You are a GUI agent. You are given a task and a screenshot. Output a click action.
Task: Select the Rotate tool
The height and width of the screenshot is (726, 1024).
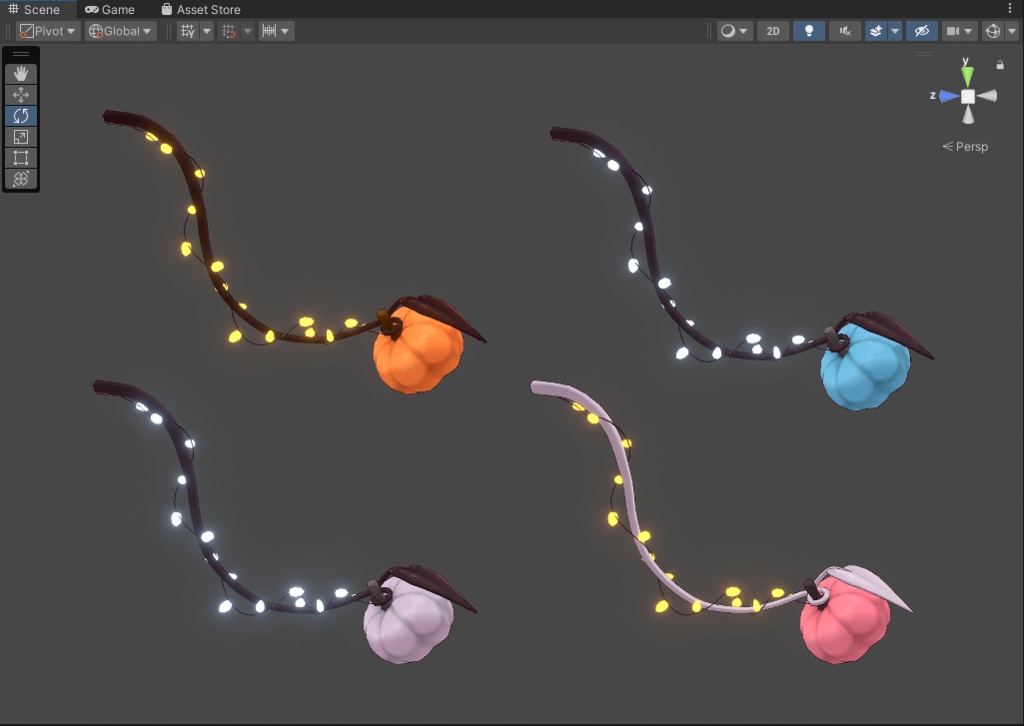(x=20, y=115)
